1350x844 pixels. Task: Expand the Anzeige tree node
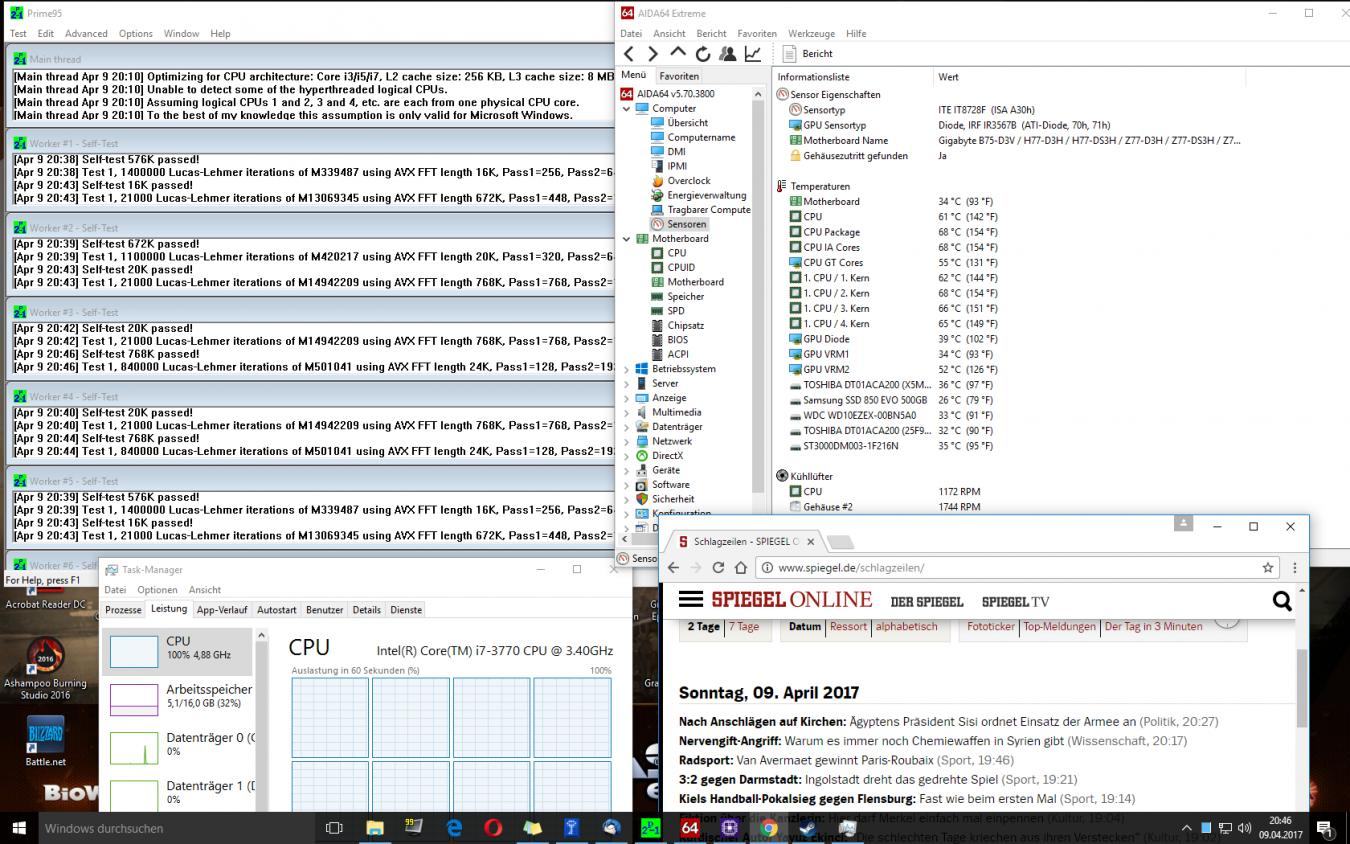click(627, 398)
